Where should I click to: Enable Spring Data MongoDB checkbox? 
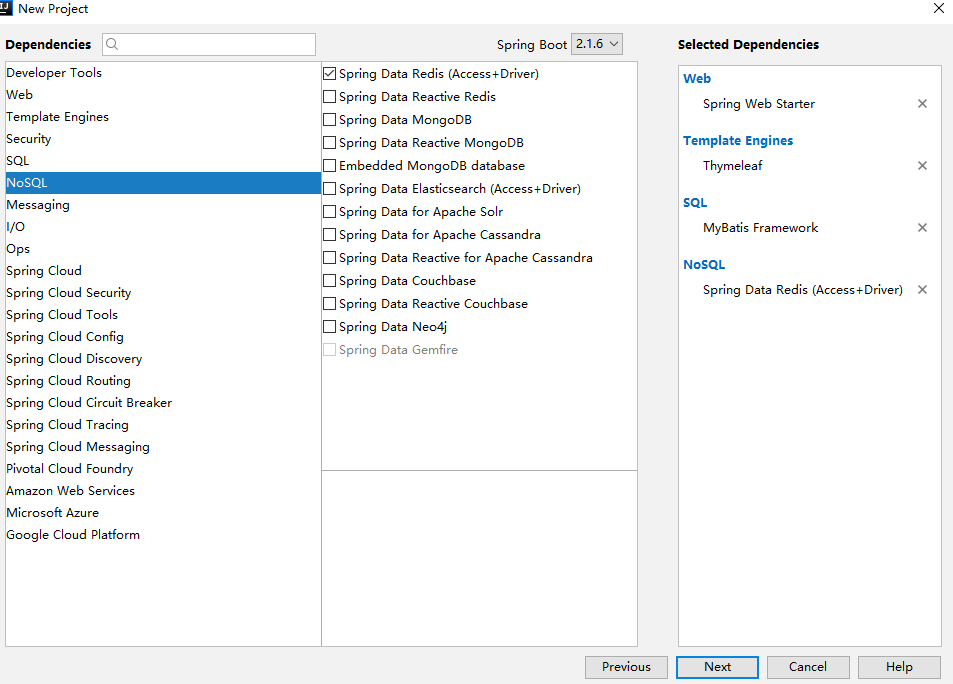point(329,120)
